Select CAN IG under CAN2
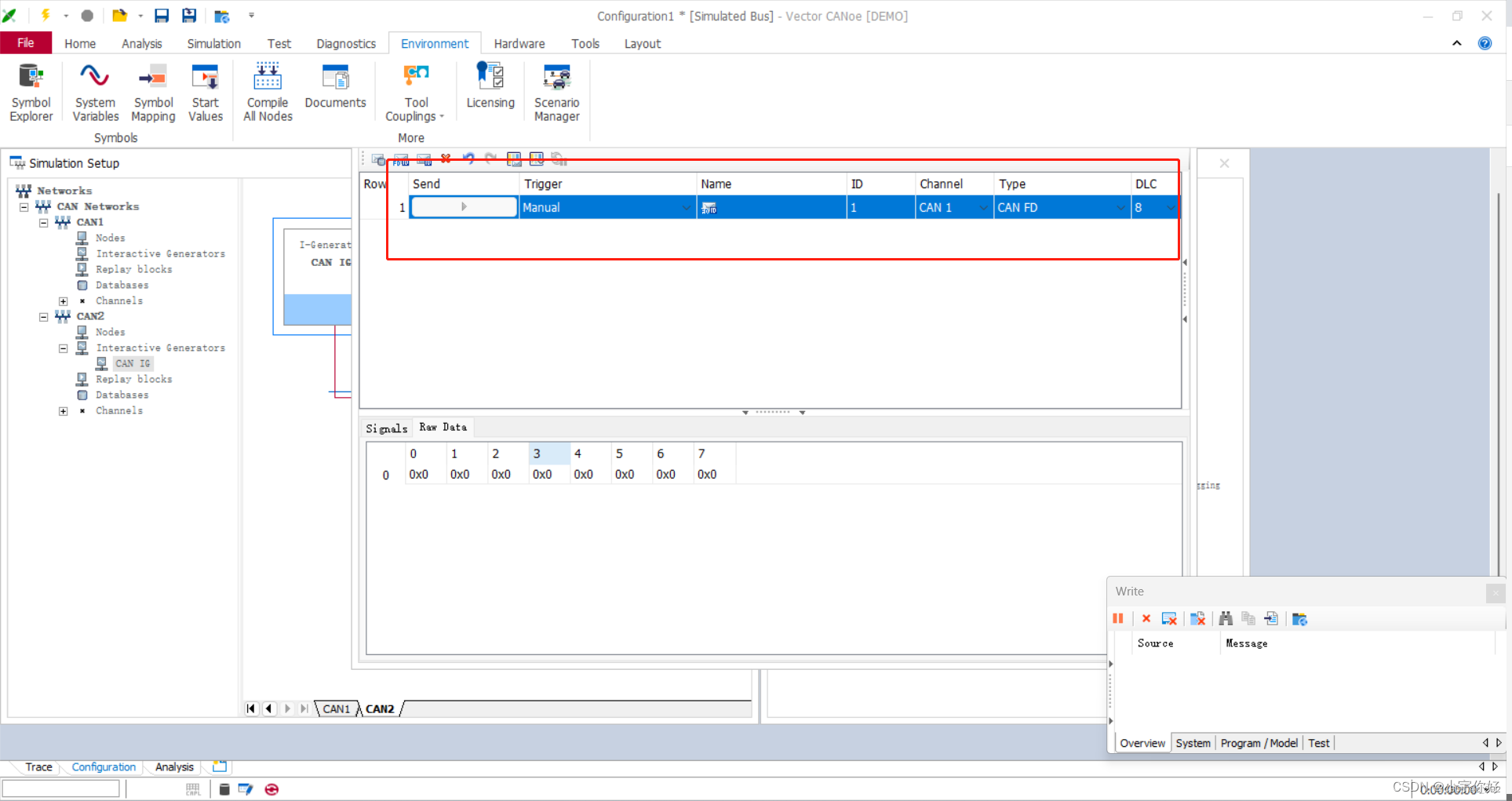 pyautogui.click(x=133, y=364)
